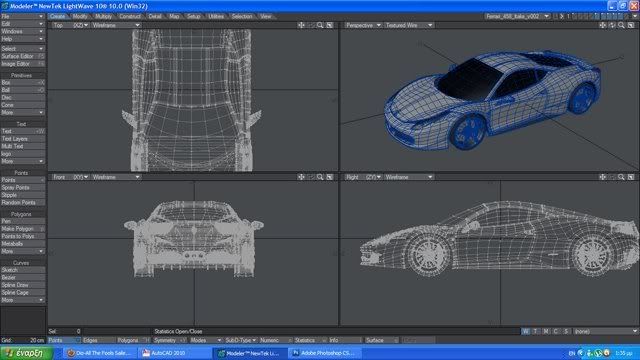The height and width of the screenshot is (360, 640).
Task: Click the rotate icon in the Perspective viewport header
Action: coord(612,25)
